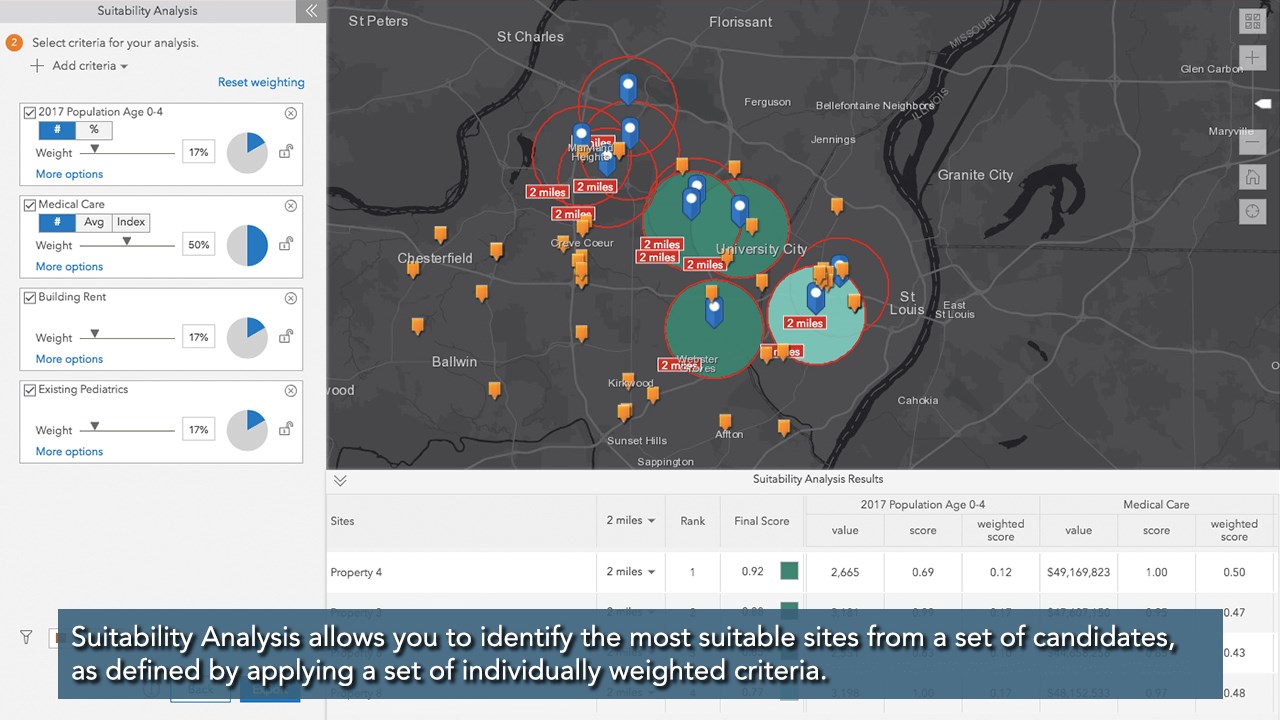Click the 0.69 population score cell

pos(923,573)
